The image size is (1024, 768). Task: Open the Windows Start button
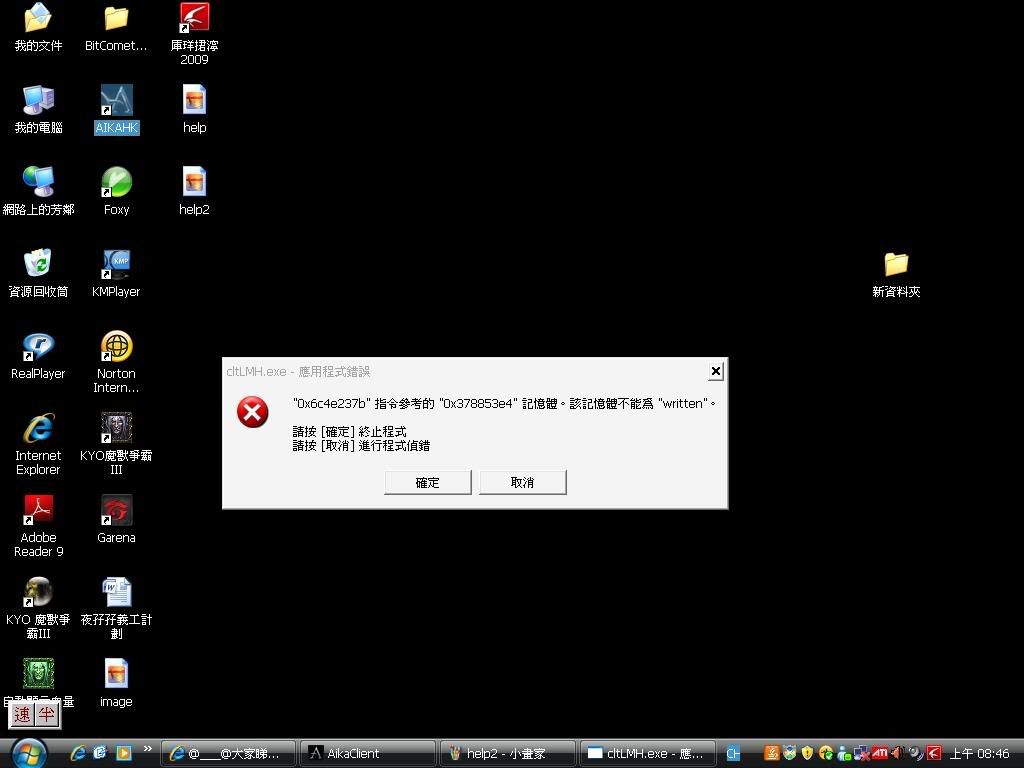[28, 752]
